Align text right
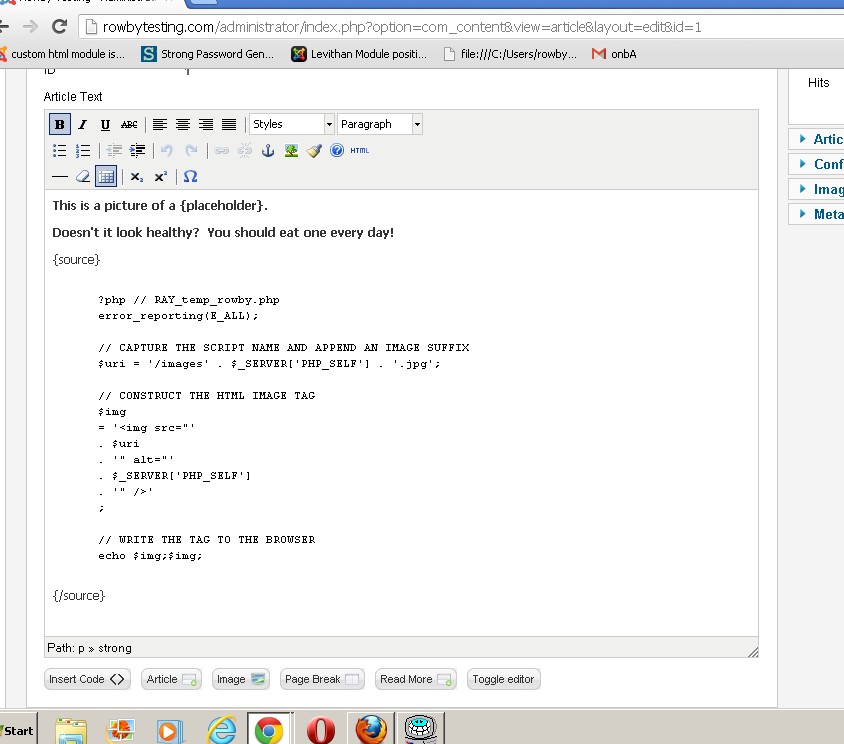Viewport: 844px width, 744px height. [x=206, y=124]
